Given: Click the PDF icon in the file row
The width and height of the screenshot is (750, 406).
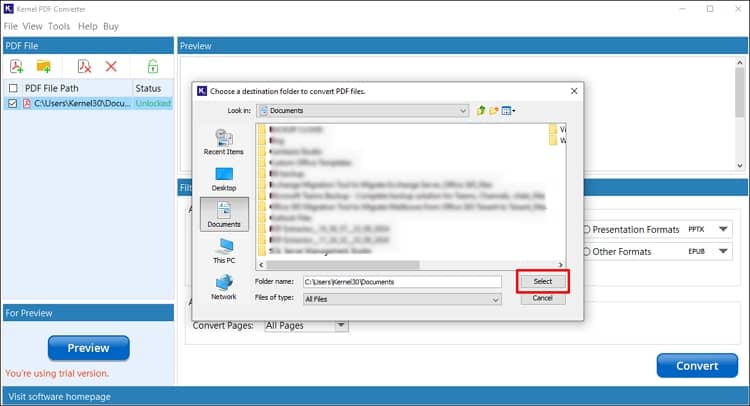Looking at the screenshot, I should [27, 103].
